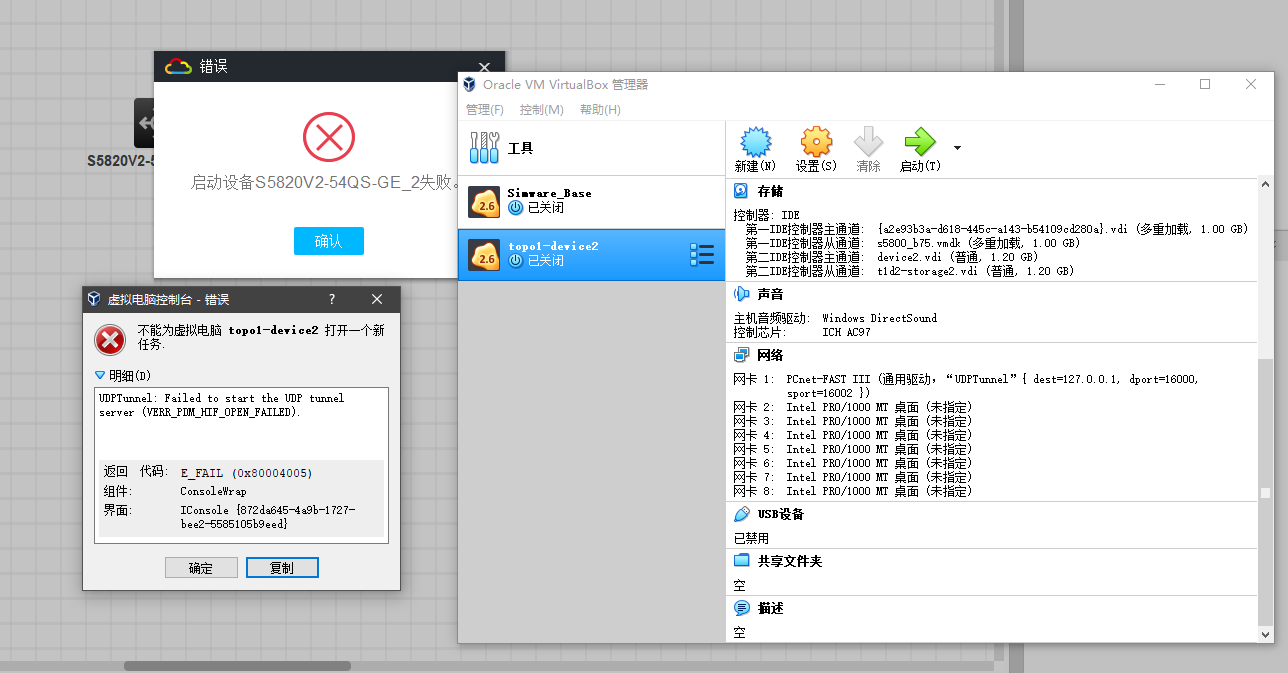This screenshot has width=1288, height=673.
Task: Click the VirtualBox cube icon in manager titlebar
Action: 469,85
